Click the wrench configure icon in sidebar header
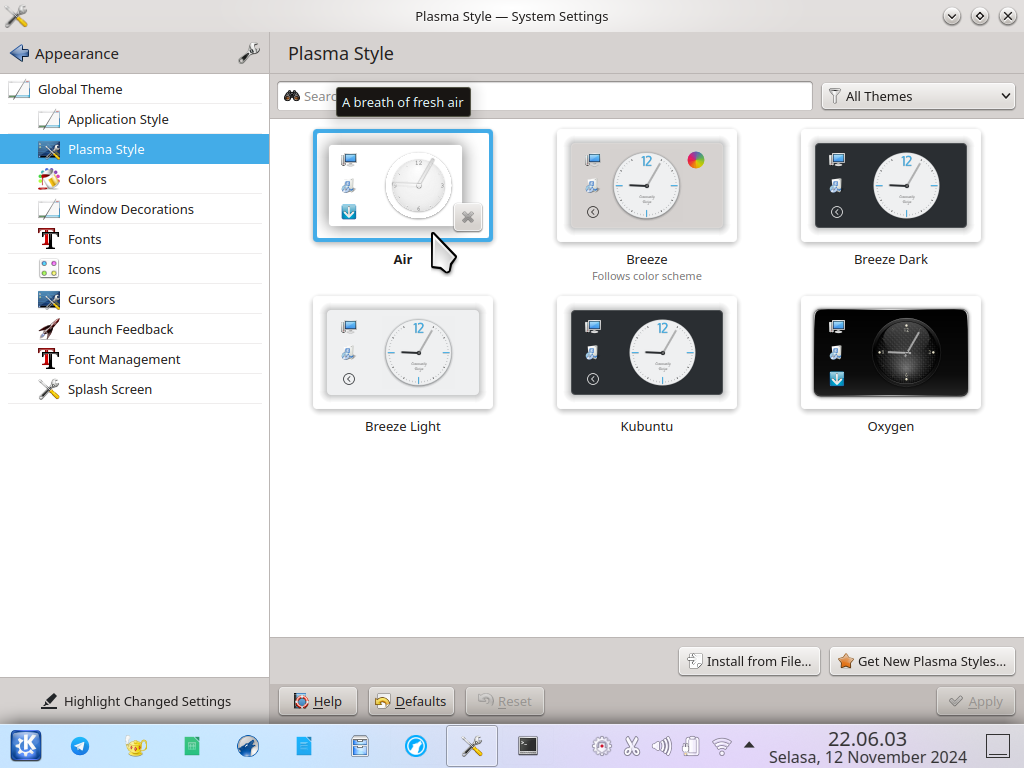Image resolution: width=1024 pixels, height=768 pixels. (x=249, y=54)
